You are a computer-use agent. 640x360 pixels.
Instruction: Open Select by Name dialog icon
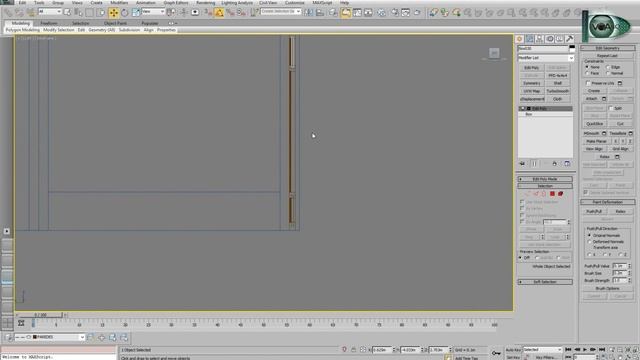tap(78, 13)
